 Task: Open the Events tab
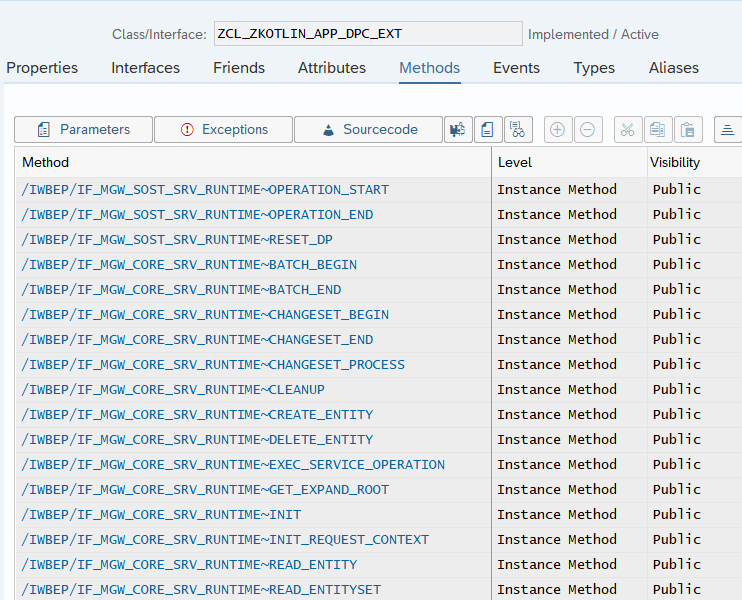516,68
